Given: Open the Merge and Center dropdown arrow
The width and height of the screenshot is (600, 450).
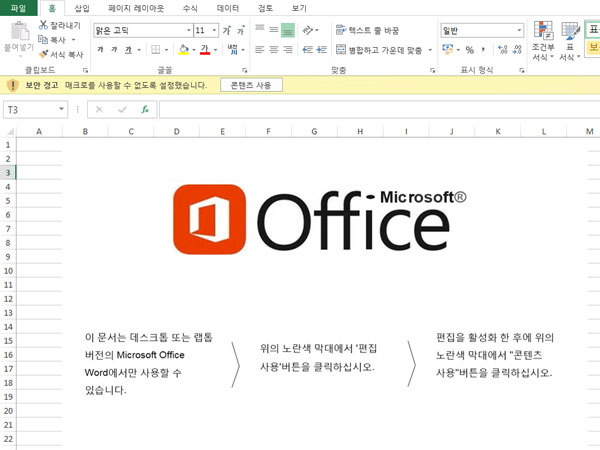Looking at the screenshot, I should coord(430,50).
